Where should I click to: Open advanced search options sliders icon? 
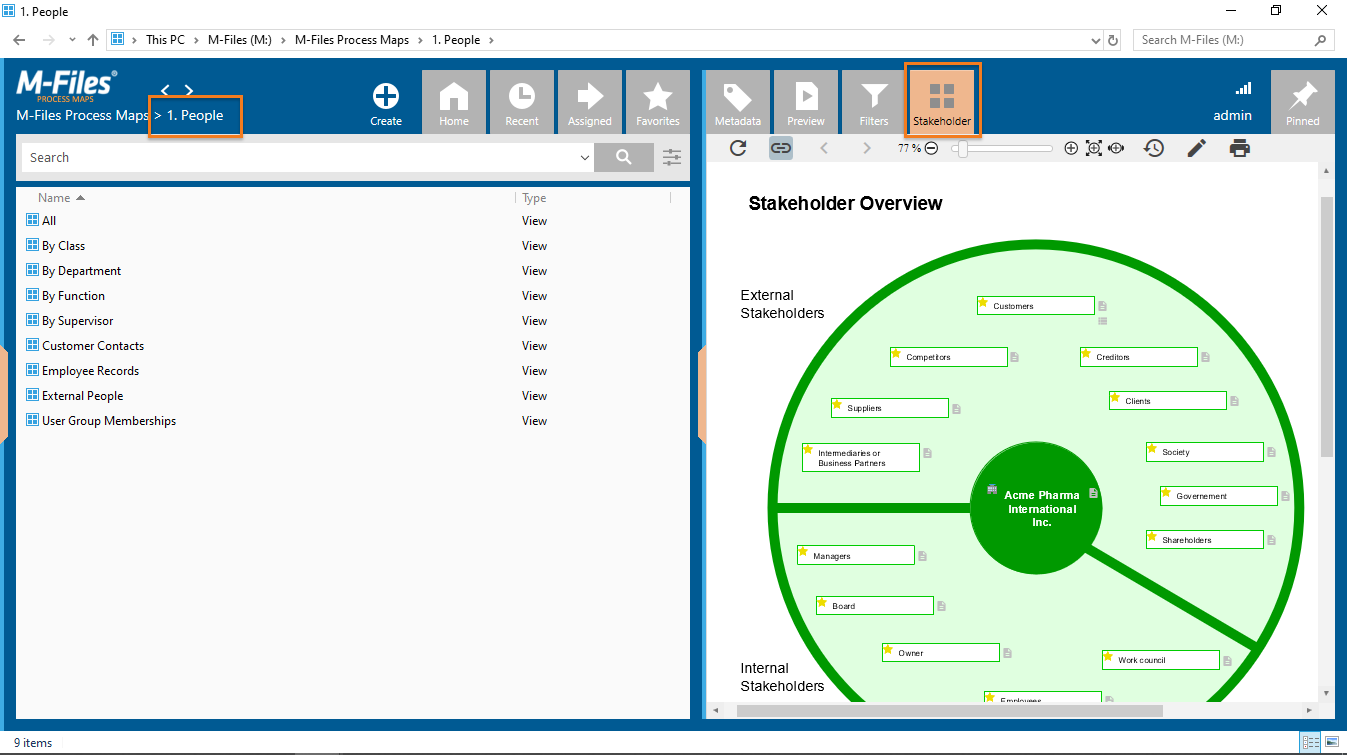672,157
